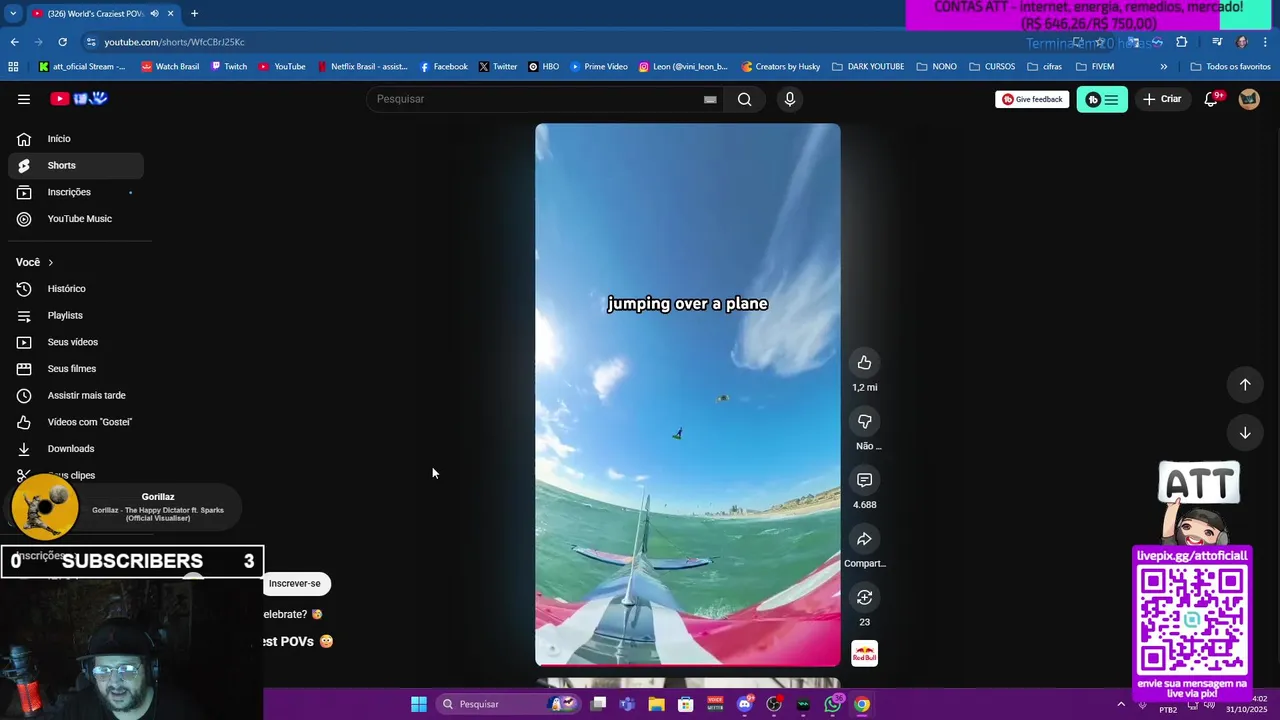Image resolution: width=1280 pixels, height=720 pixels.
Task: Open the Prime Video bookmark
Action: pos(599,67)
